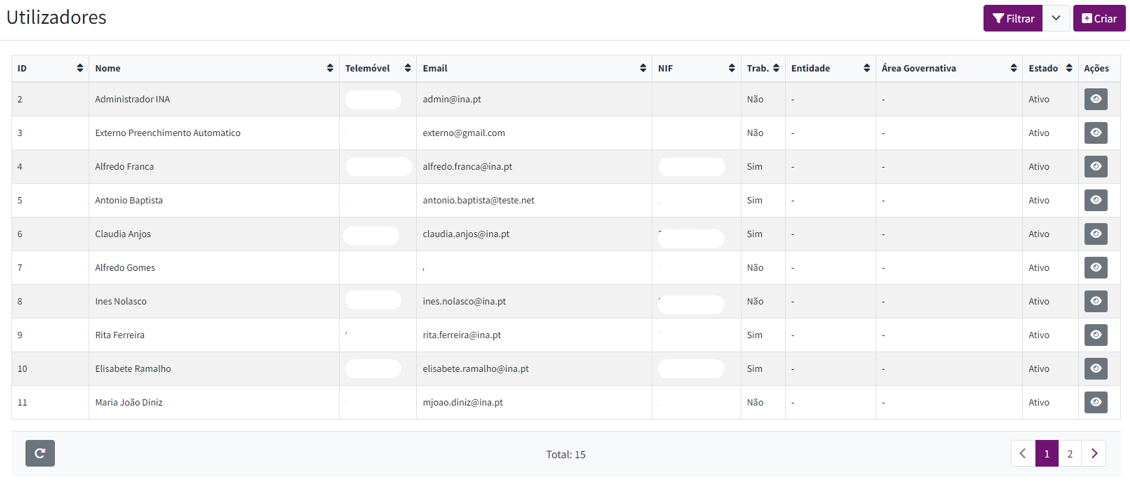View details of Administrador INA user

pyautogui.click(x=1095, y=100)
